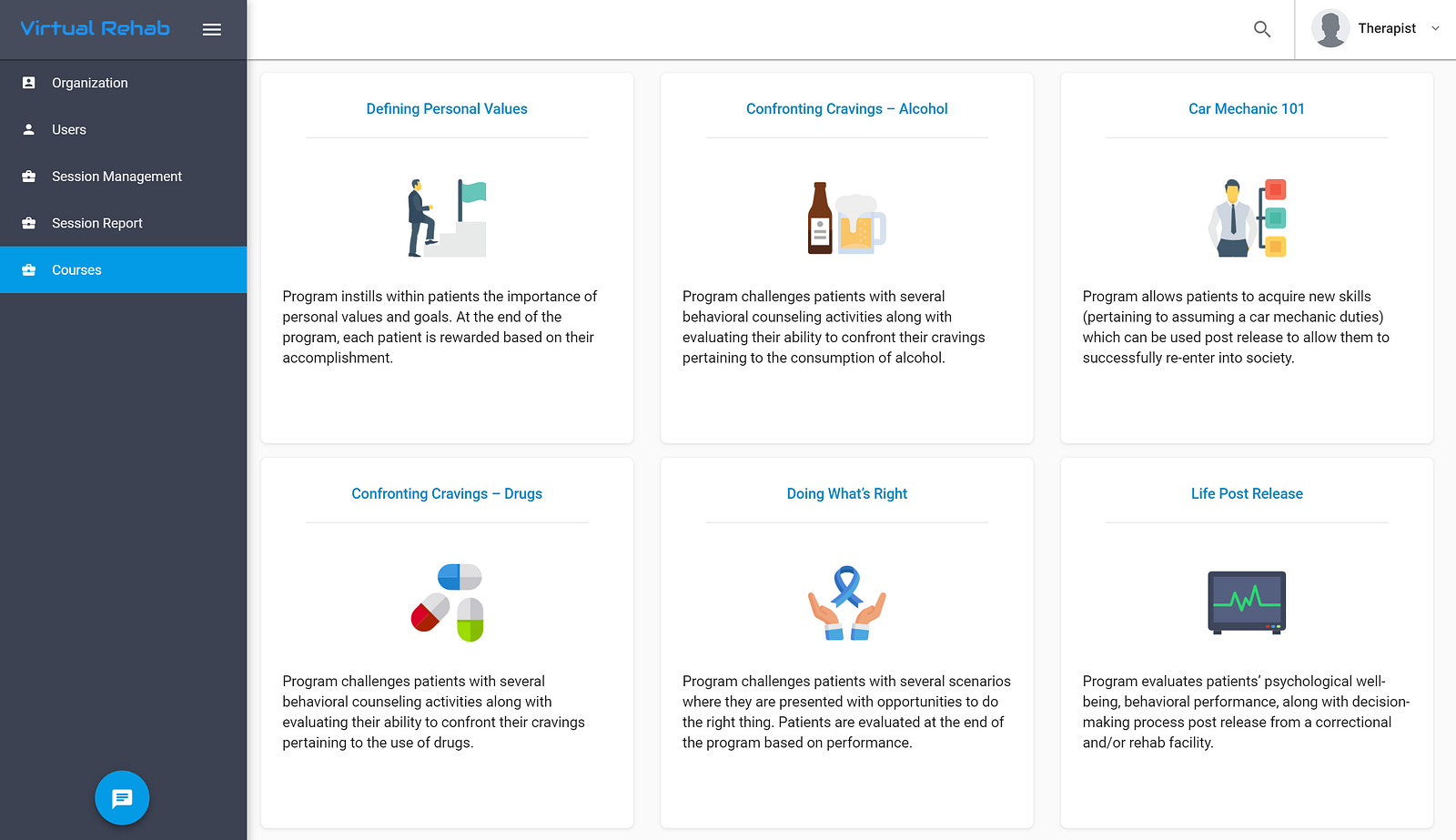Screen dimensions: 1456x840
Task: Open the search magnifier icon
Action: 1262,29
